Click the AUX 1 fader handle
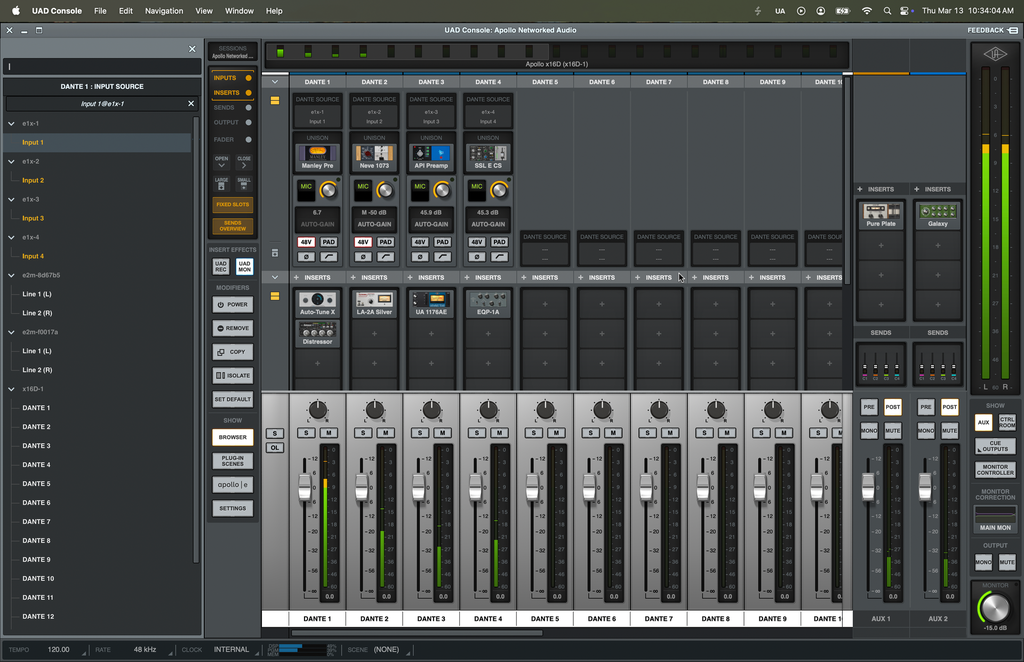Image resolution: width=1024 pixels, height=662 pixels. tap(868, 486)
